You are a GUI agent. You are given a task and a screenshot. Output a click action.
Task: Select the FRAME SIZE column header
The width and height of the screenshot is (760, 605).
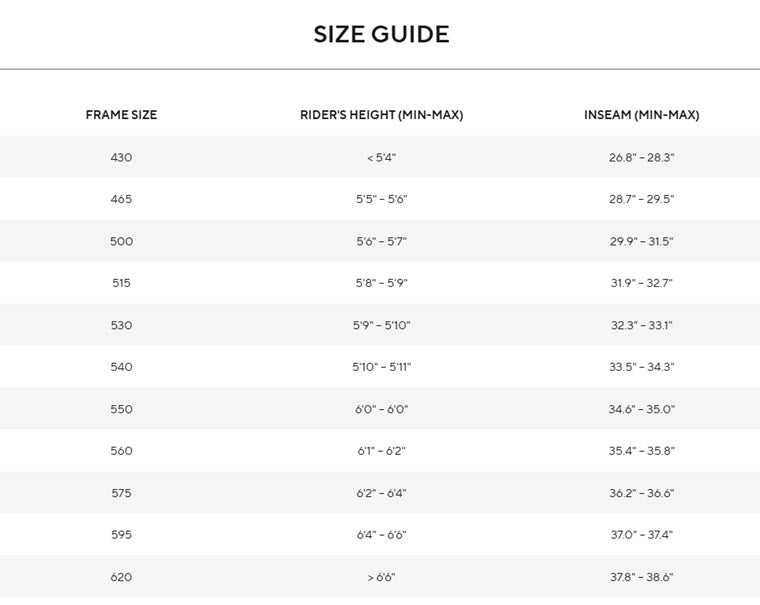[121, 115]
